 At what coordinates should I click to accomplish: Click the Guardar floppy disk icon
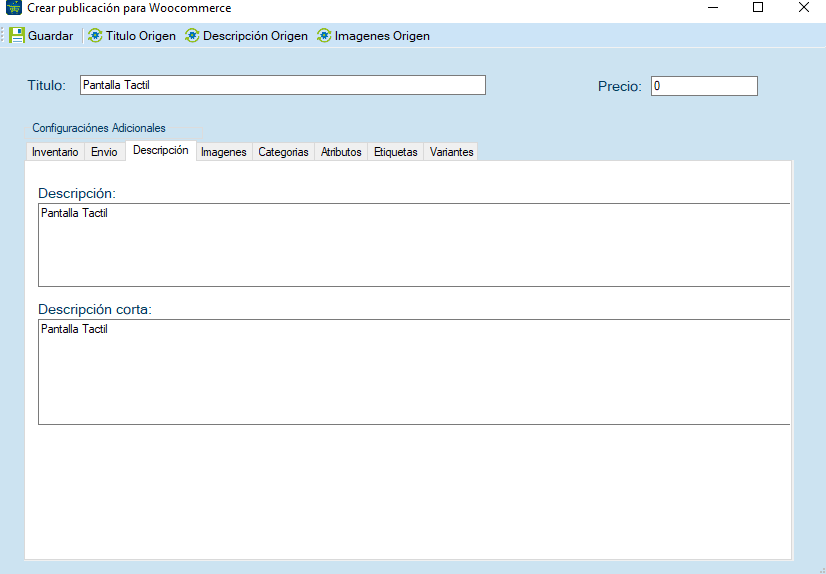pos(17,36)
